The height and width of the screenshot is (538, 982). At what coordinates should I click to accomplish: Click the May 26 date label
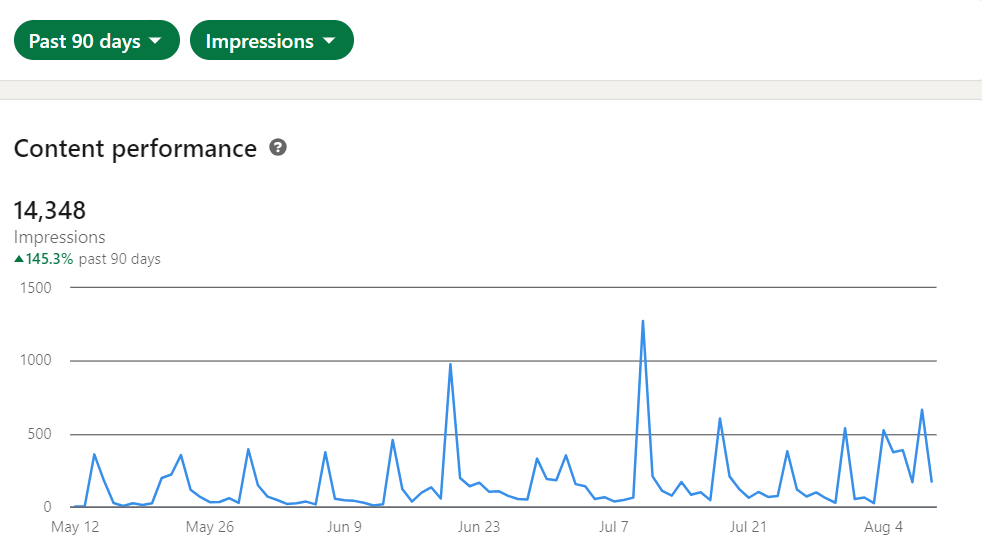point(209,527)
